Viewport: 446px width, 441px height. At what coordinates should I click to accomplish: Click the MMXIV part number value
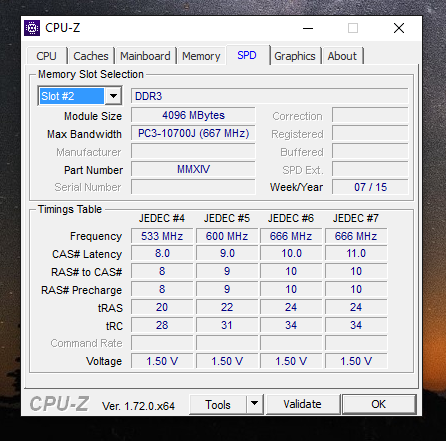point(193,169)
